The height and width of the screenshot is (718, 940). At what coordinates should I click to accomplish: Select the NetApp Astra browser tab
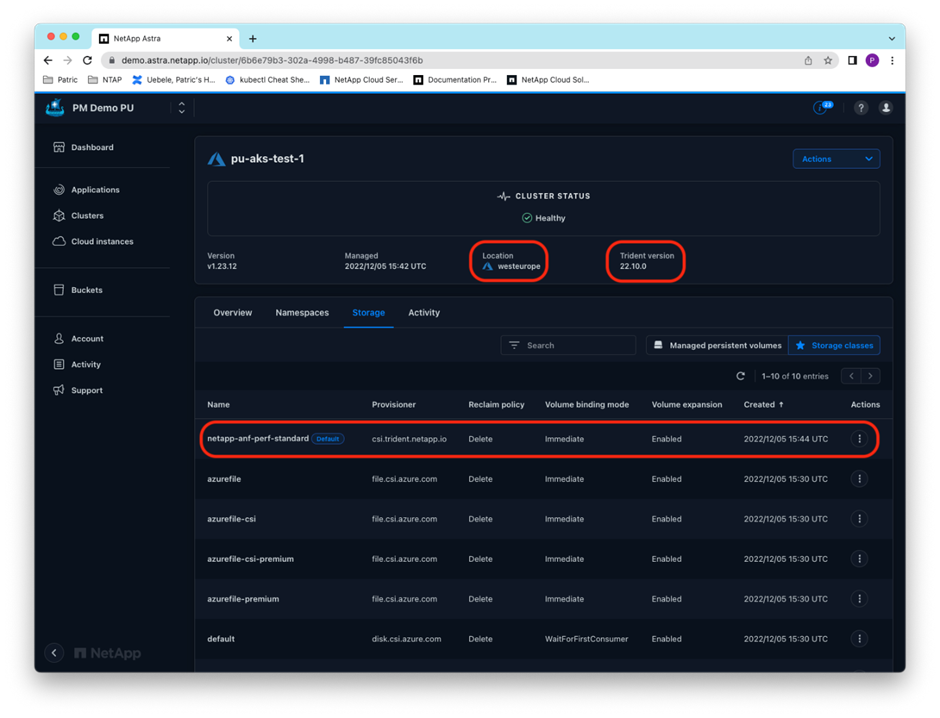[166, 39]
